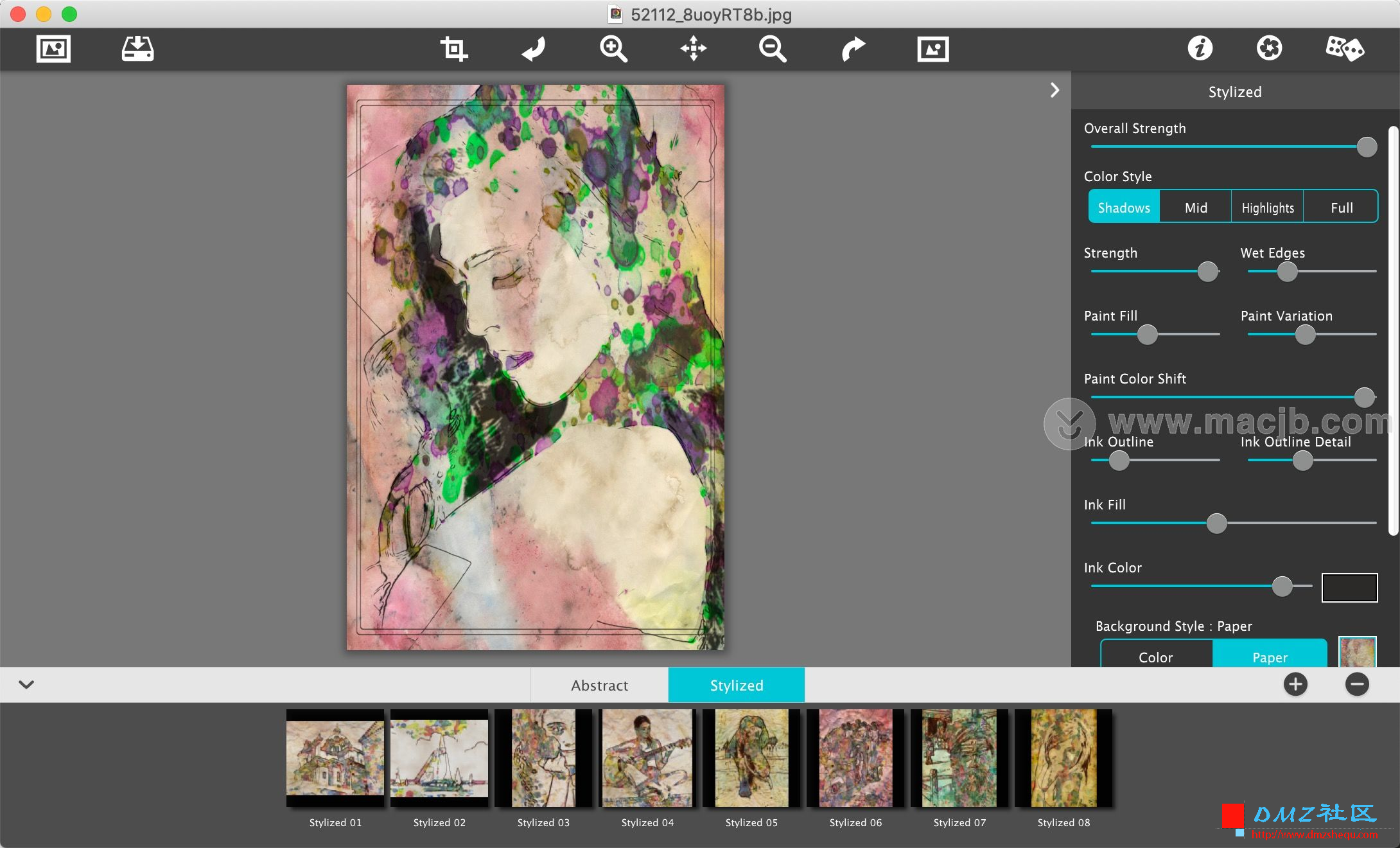
Task: Click the zoom out magnifier
Action: coord(773,49)
